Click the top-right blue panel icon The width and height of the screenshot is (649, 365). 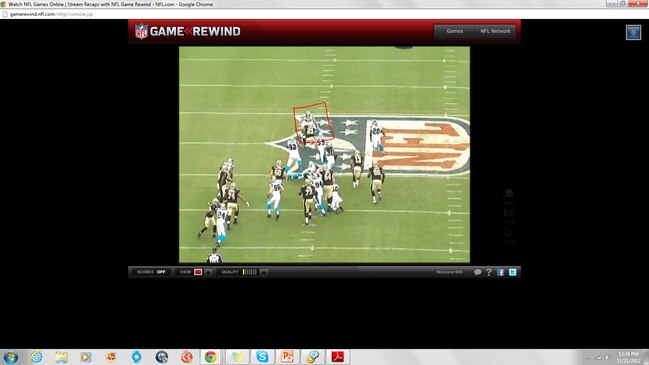(633, 32)
